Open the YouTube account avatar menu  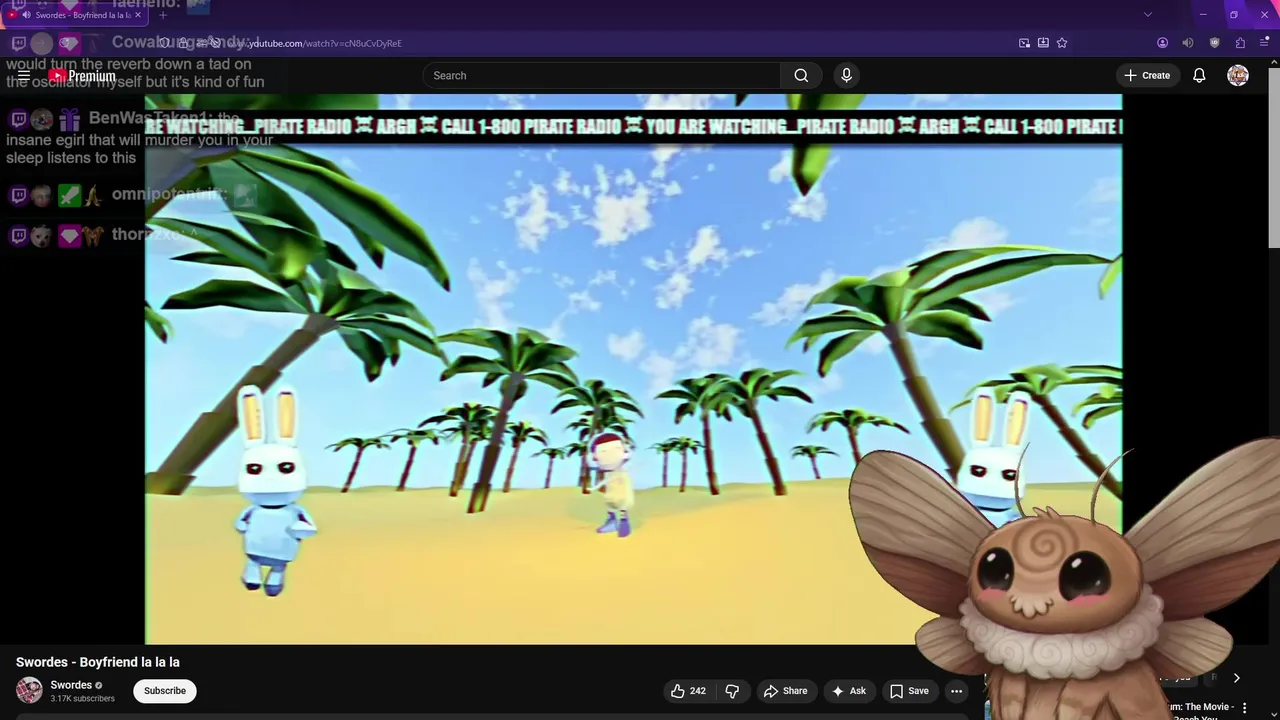1238,75
